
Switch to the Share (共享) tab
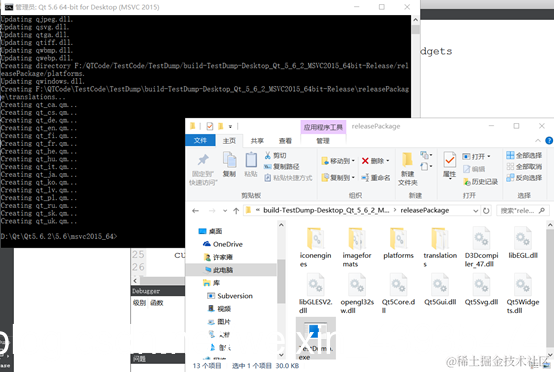[x=257, y=141]
